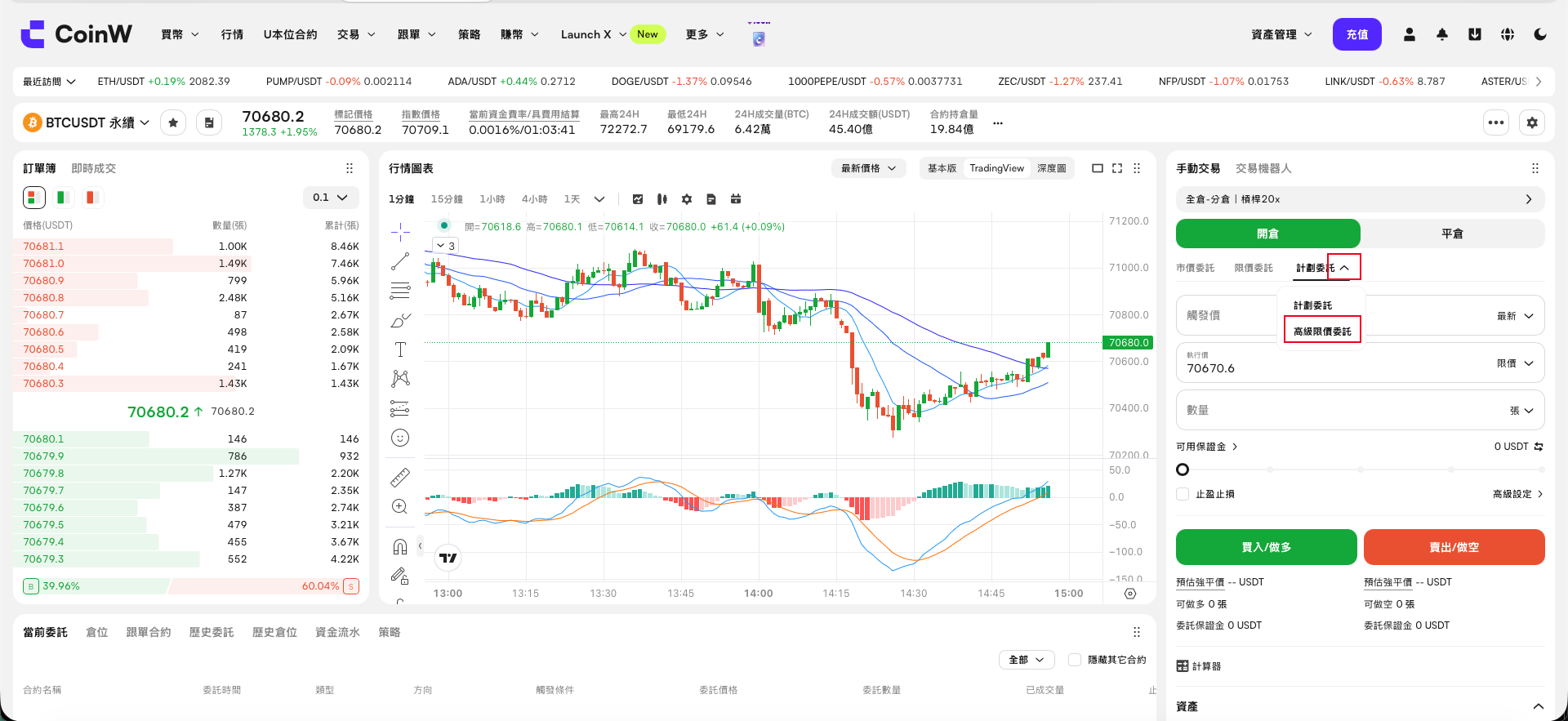Open the recent trades tab
Image resolution: width=1568 pixels, height=721 pixels.
[x=94, y=168]
